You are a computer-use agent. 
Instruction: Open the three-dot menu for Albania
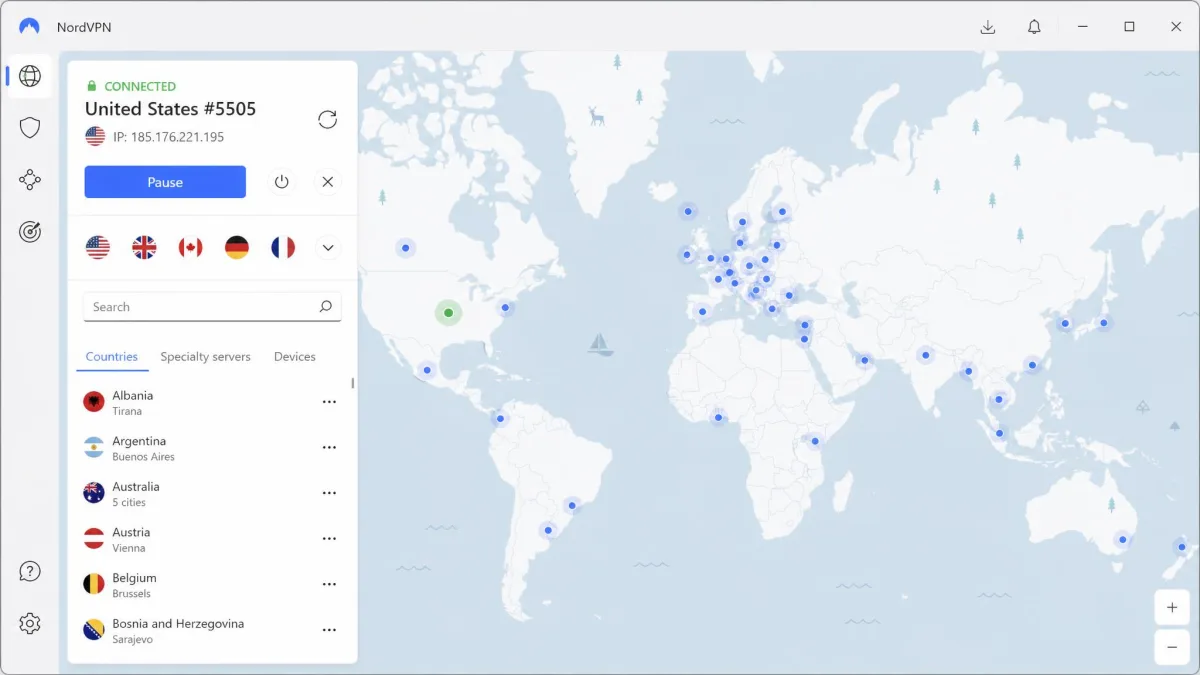329,402
